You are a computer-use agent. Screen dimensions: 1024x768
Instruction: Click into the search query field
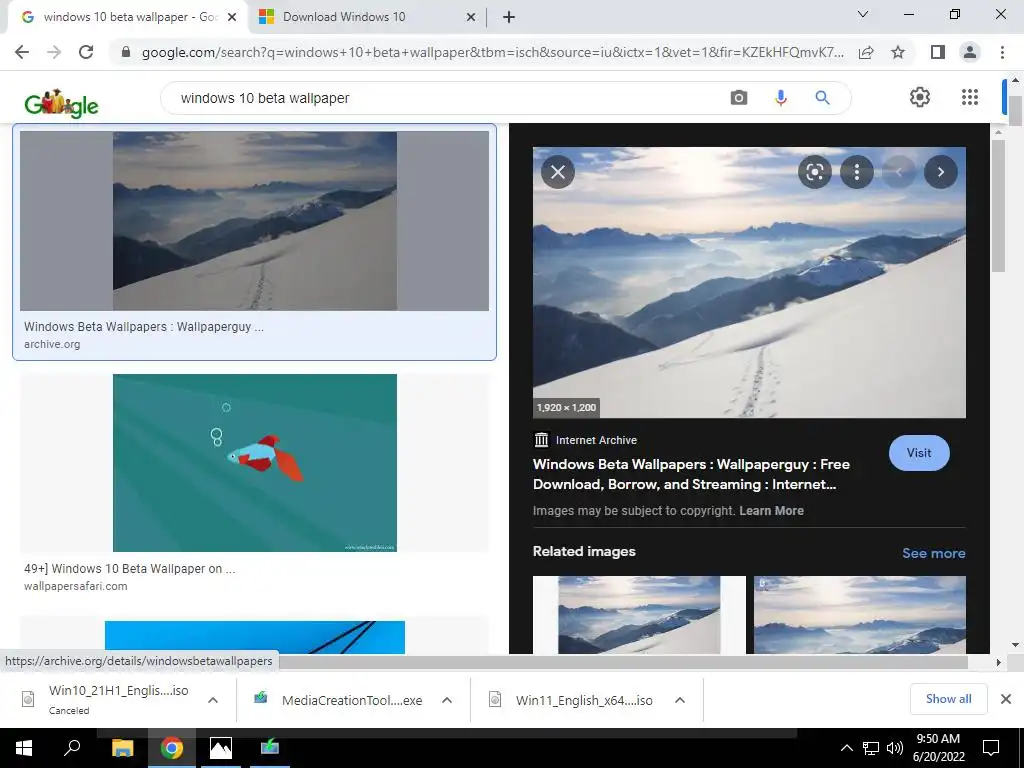pos(444,98)
